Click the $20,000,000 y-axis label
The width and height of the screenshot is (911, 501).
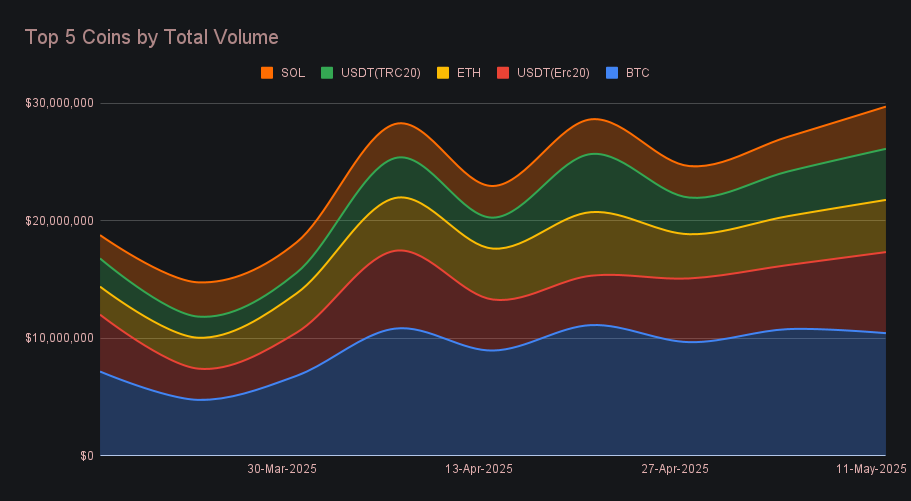pyautogui.click(x=59, y=220)
